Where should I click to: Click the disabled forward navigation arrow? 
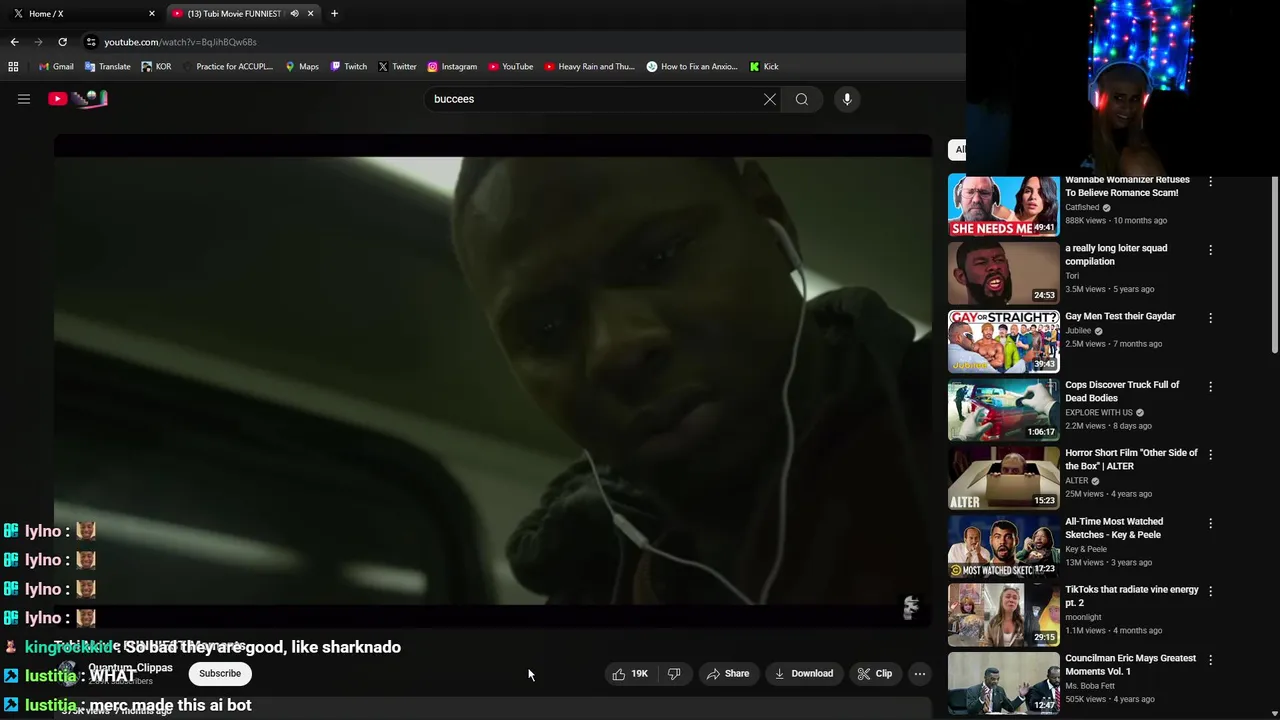click(38, 42)
